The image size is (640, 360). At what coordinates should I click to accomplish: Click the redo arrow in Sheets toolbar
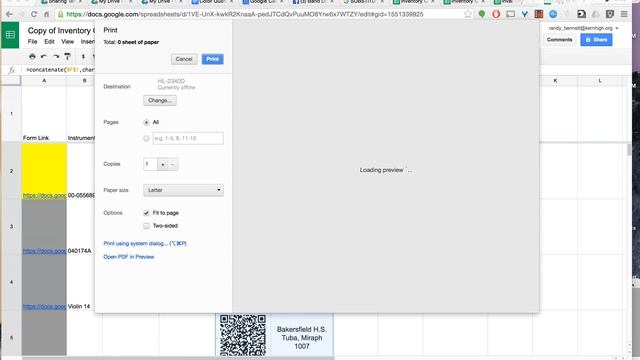56,56
